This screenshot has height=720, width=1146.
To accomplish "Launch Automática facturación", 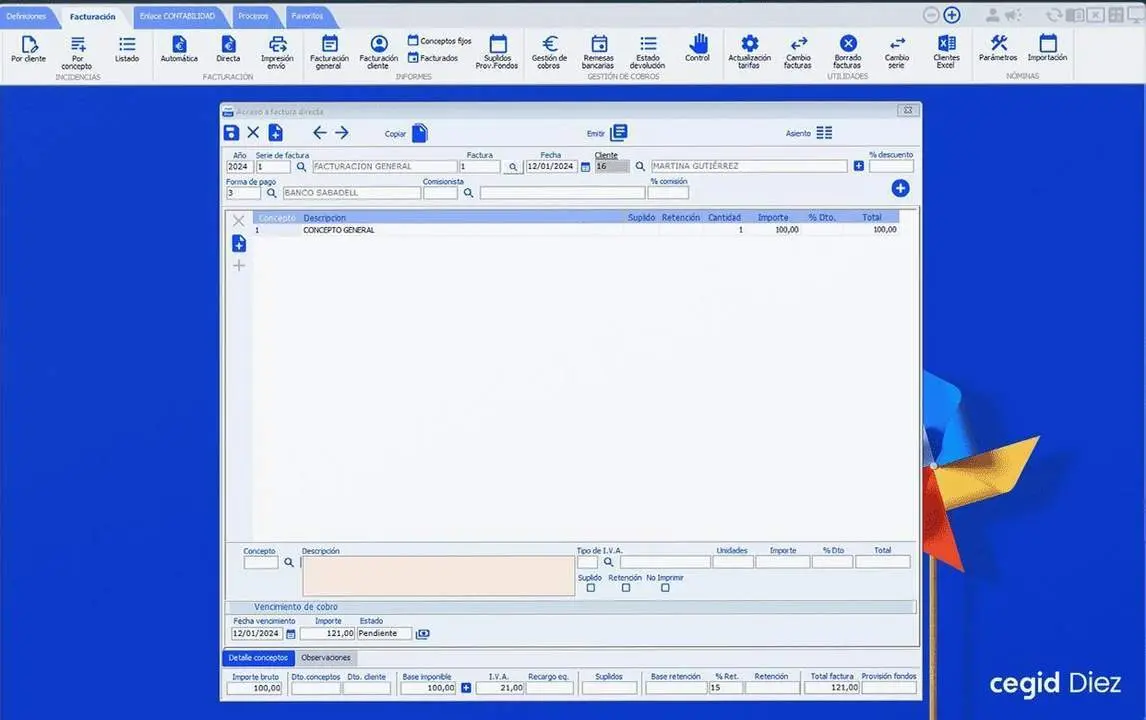I will [179, 49].
